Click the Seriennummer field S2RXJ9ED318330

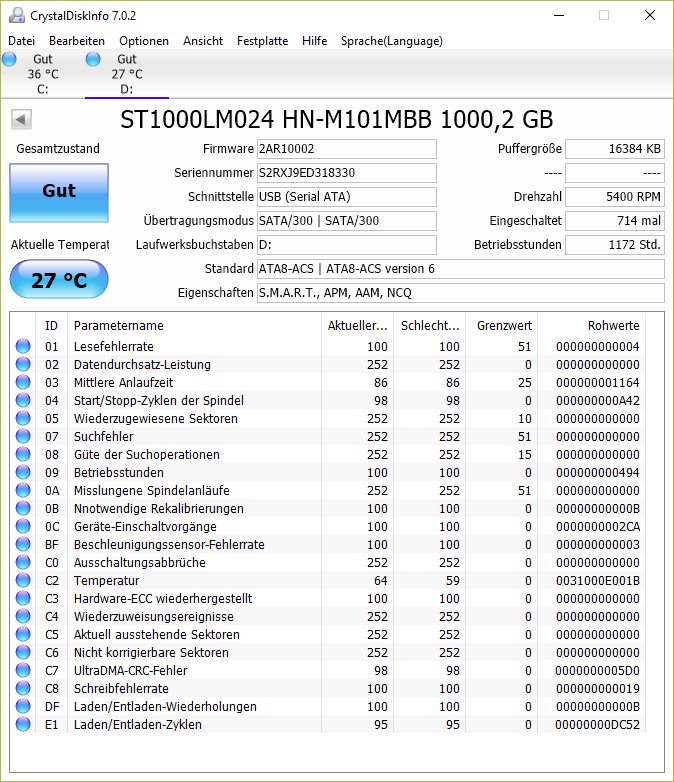click(347, 173)
